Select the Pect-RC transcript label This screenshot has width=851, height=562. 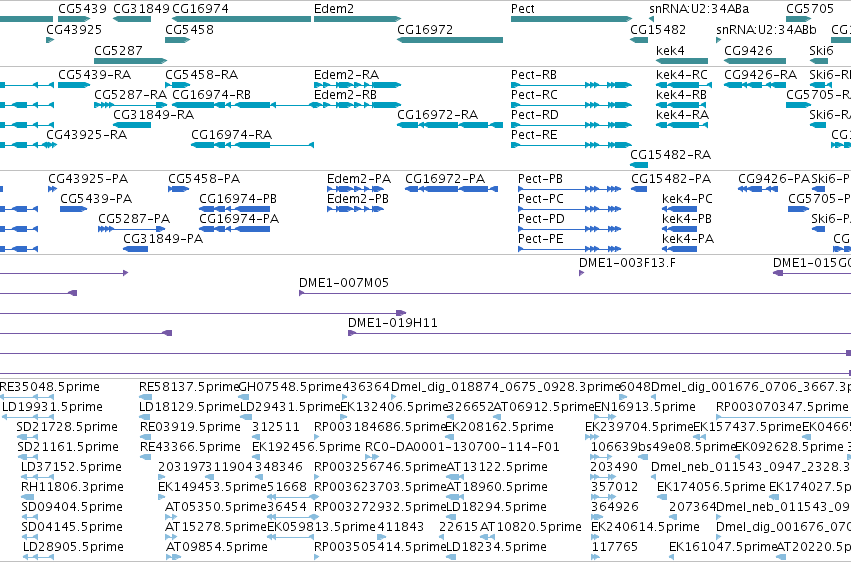point(534,94)
